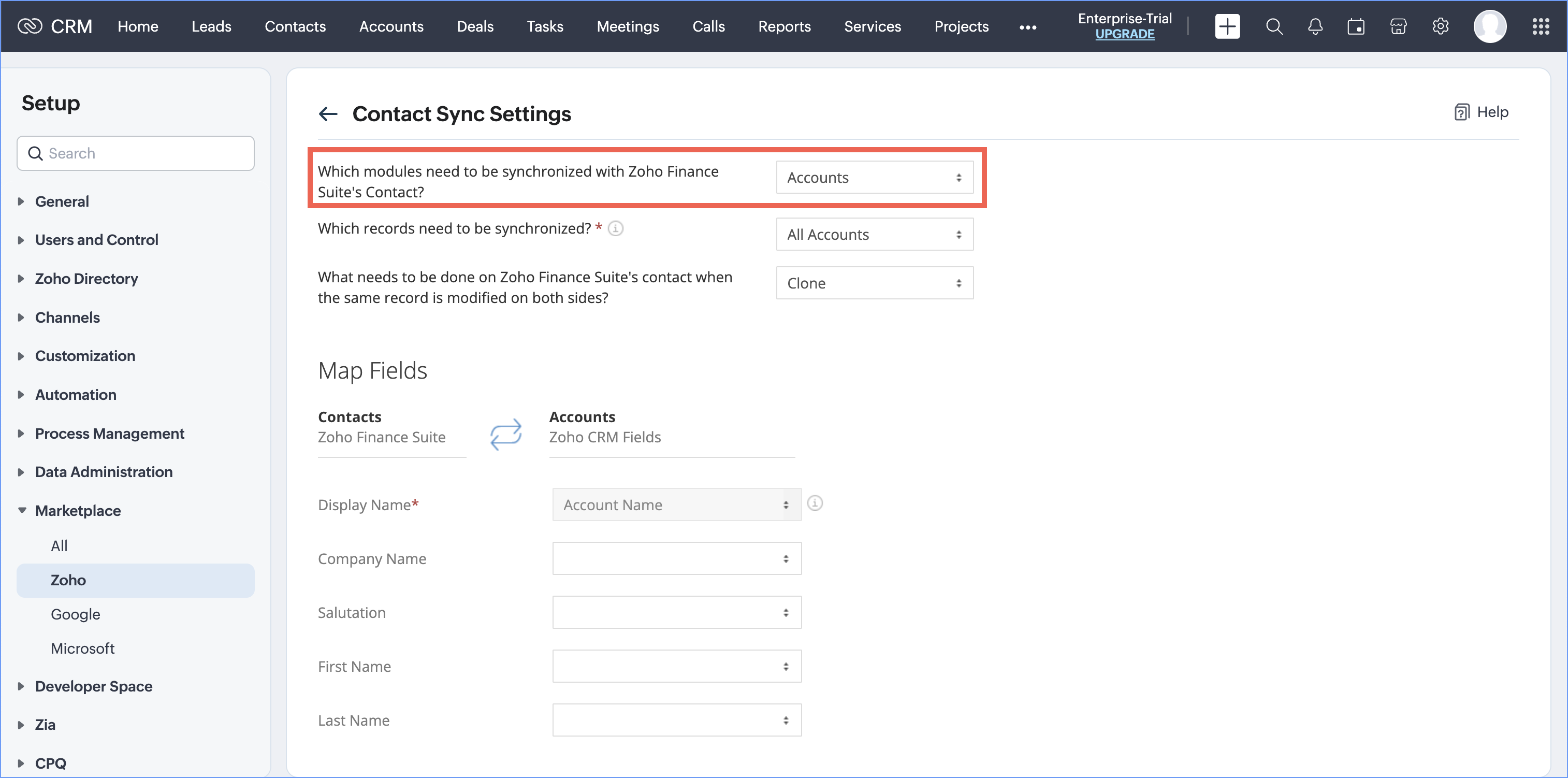Collapse the Marketplace setup section
This screenshot has height=778, width=1568.
(77, 511)
